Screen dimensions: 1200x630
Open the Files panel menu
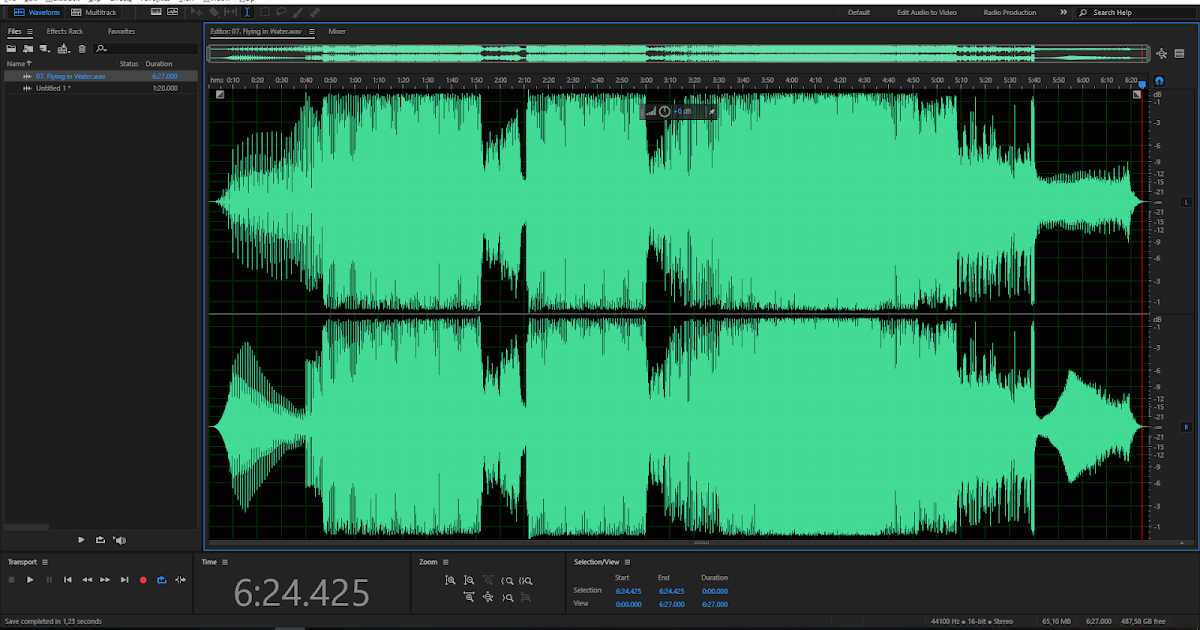30,31
